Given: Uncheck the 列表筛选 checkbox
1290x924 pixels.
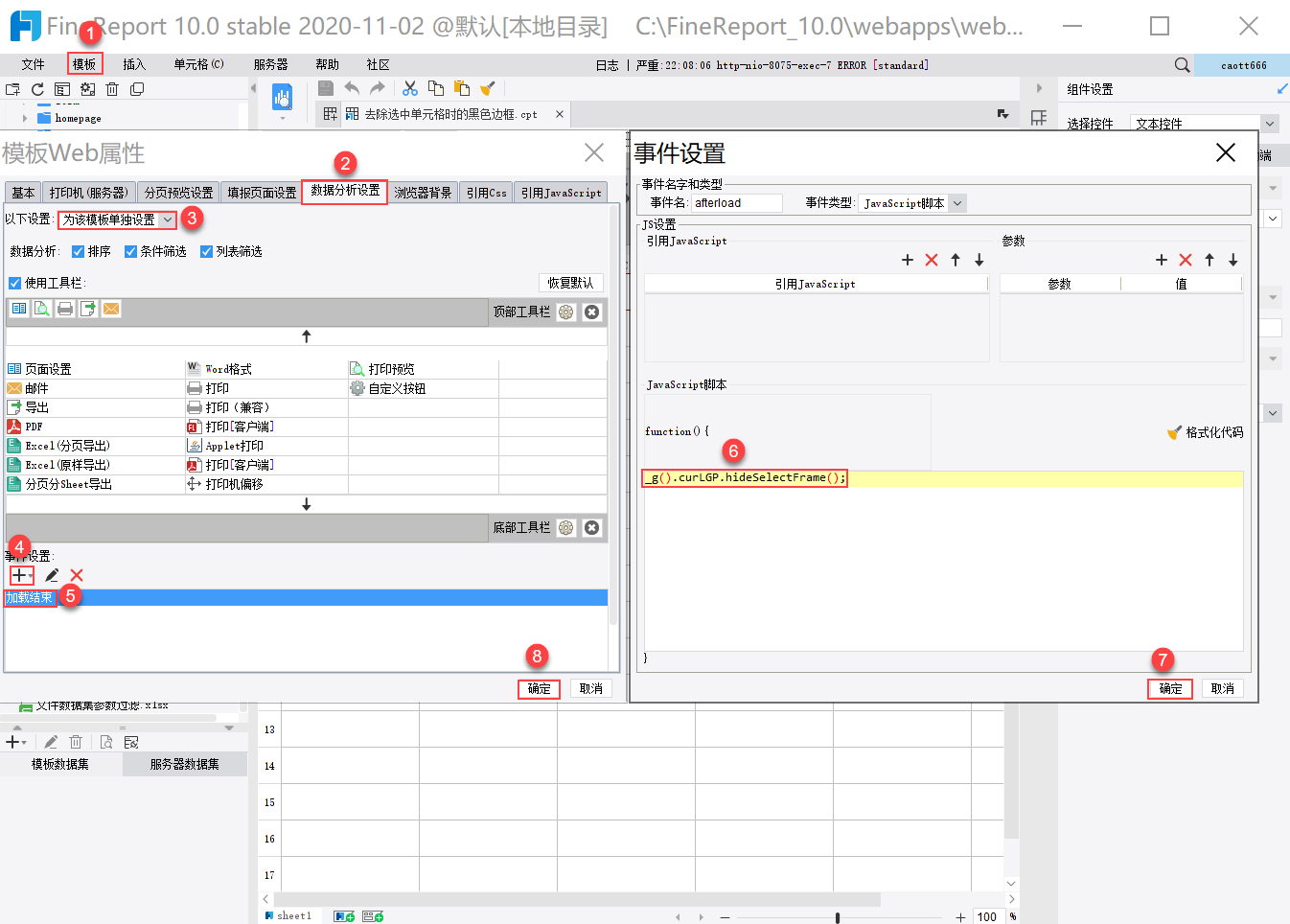Looking at the screenshot, I should point(206,252).
